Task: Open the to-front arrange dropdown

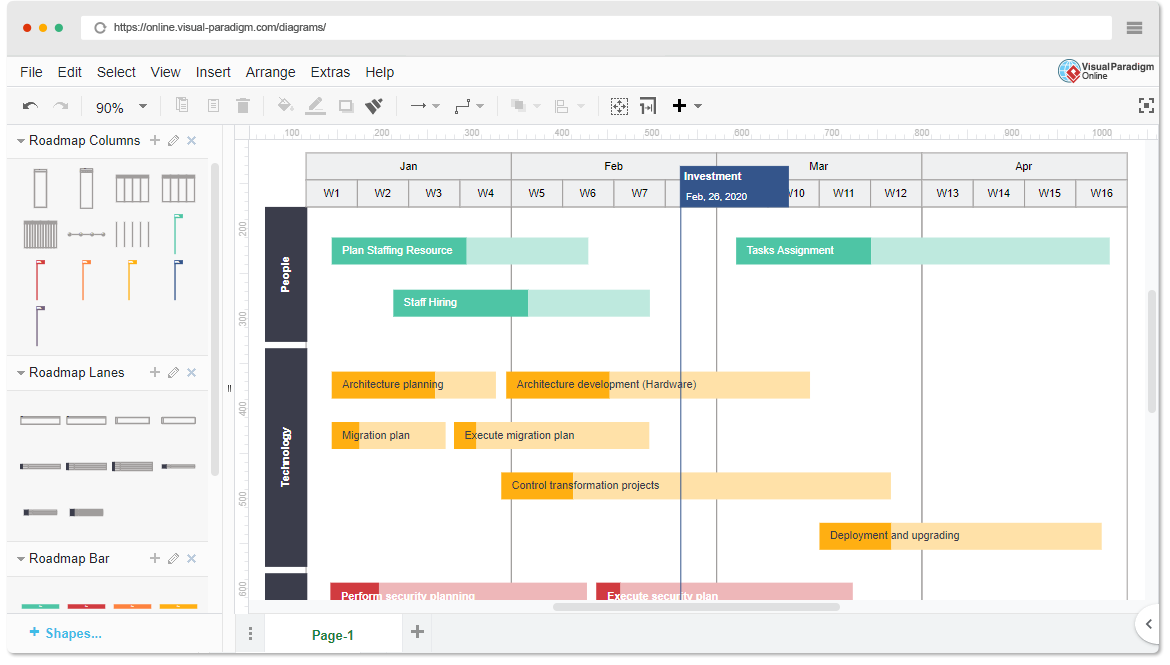Action: 536,107
